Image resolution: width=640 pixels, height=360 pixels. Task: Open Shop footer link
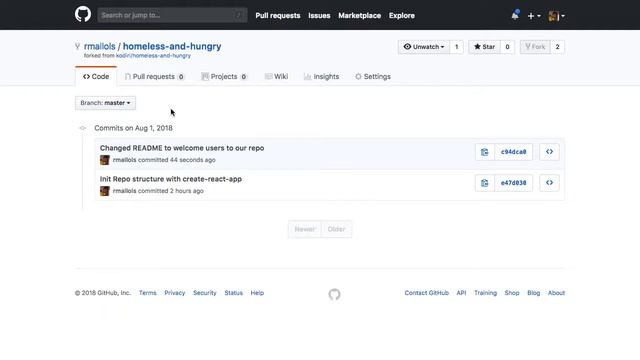point(512,293)
